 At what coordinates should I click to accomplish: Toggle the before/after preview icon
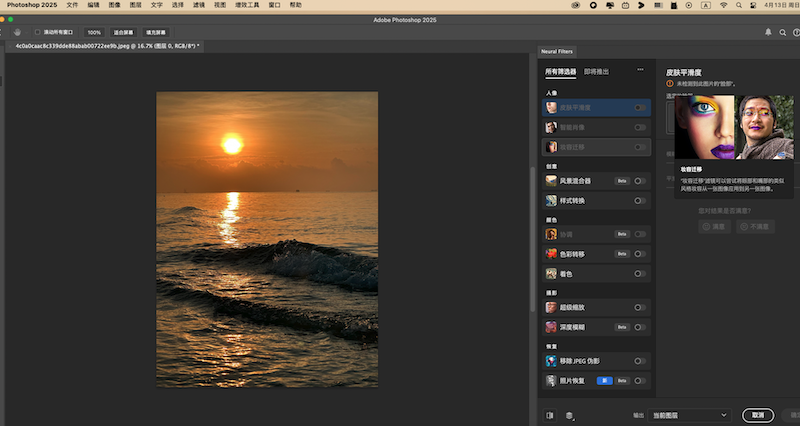550,415
